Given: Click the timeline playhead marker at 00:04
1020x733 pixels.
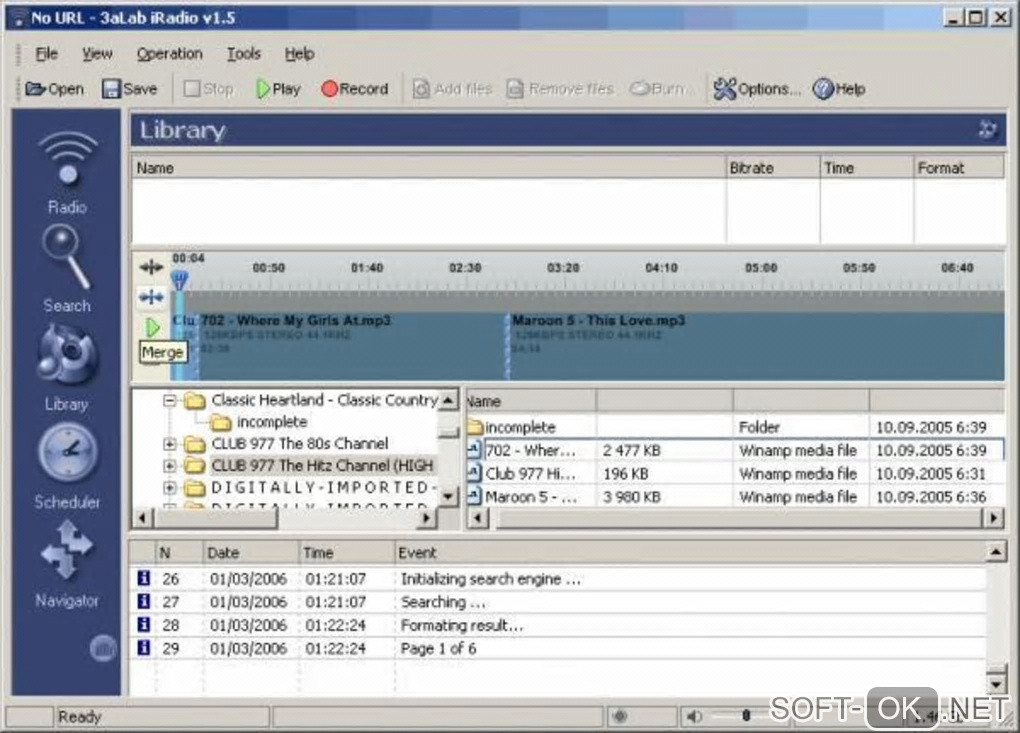Looking at the screenshot, I should pyautogui.click(x=179, y=281).
